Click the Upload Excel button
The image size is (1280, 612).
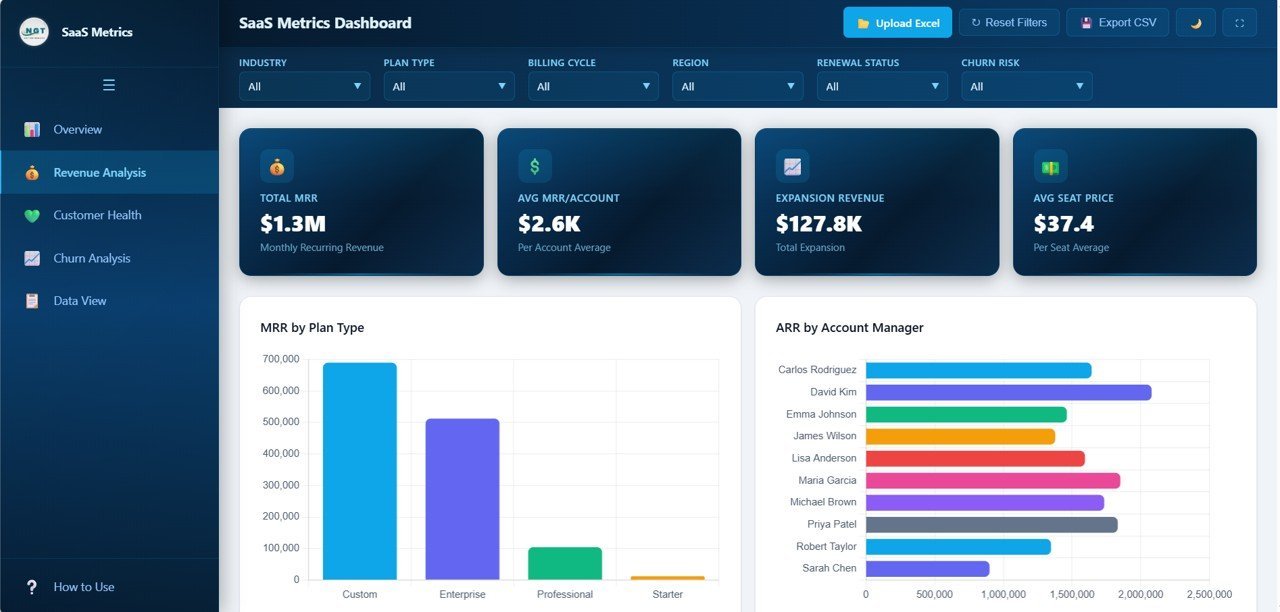point(897,21)
